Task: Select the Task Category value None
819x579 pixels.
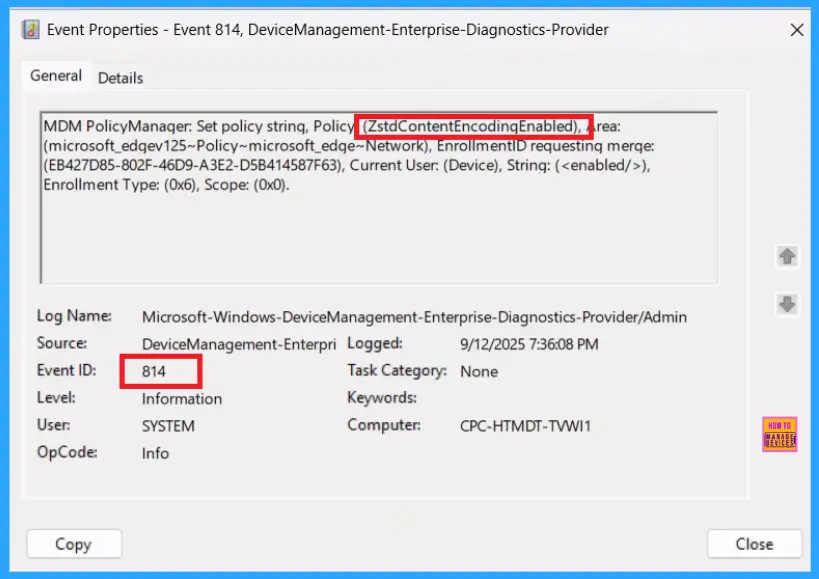Action: point(479,371)
